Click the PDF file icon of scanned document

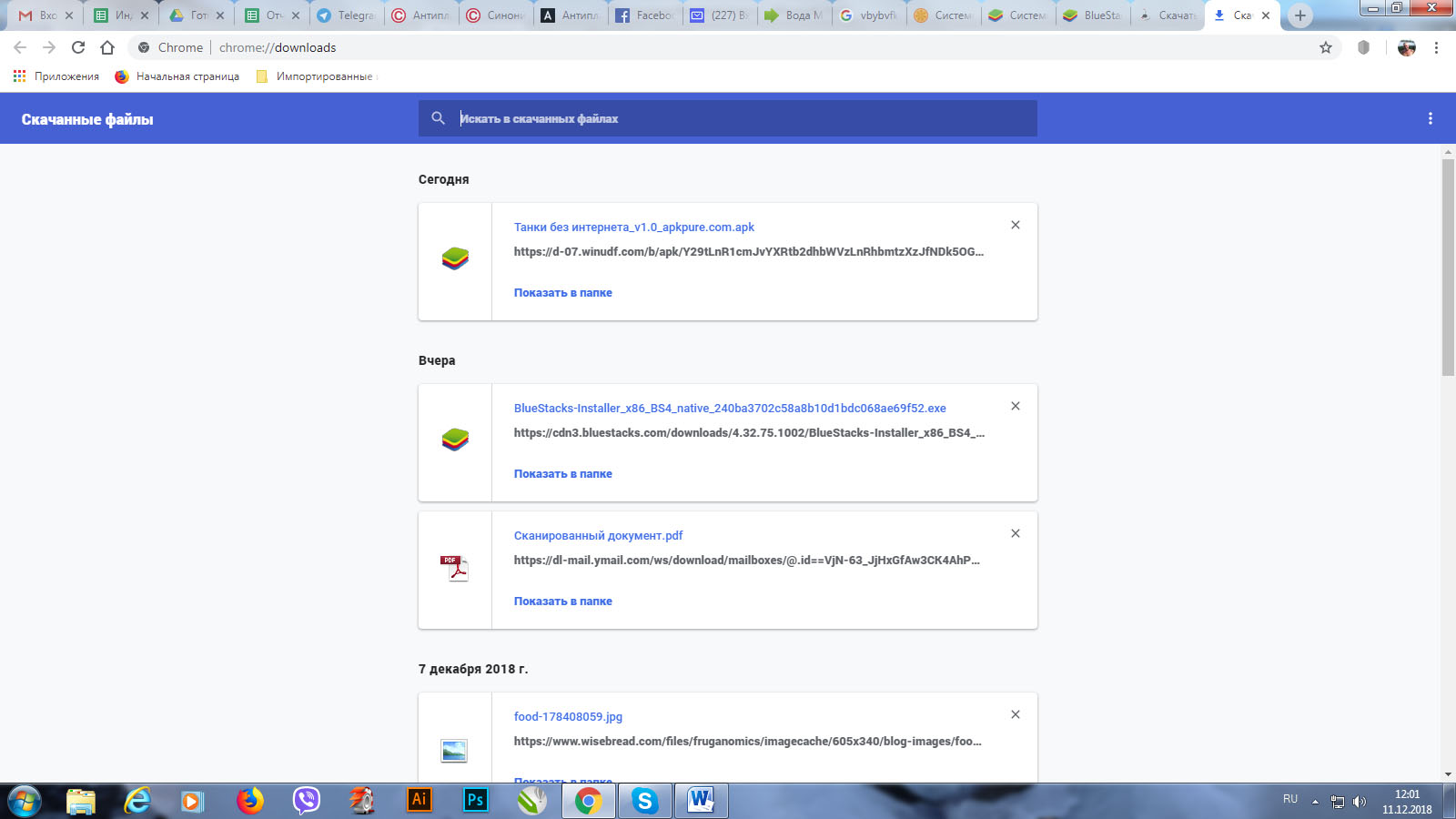point(454,569)
